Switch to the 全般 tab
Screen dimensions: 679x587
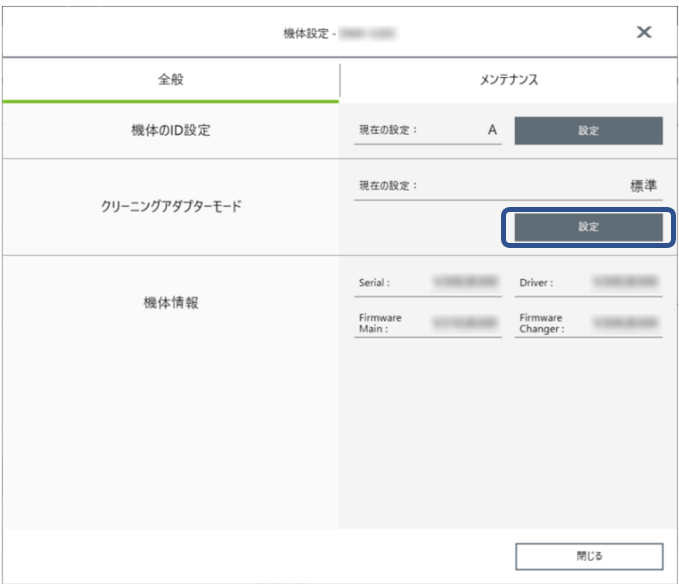coord(171,80)
